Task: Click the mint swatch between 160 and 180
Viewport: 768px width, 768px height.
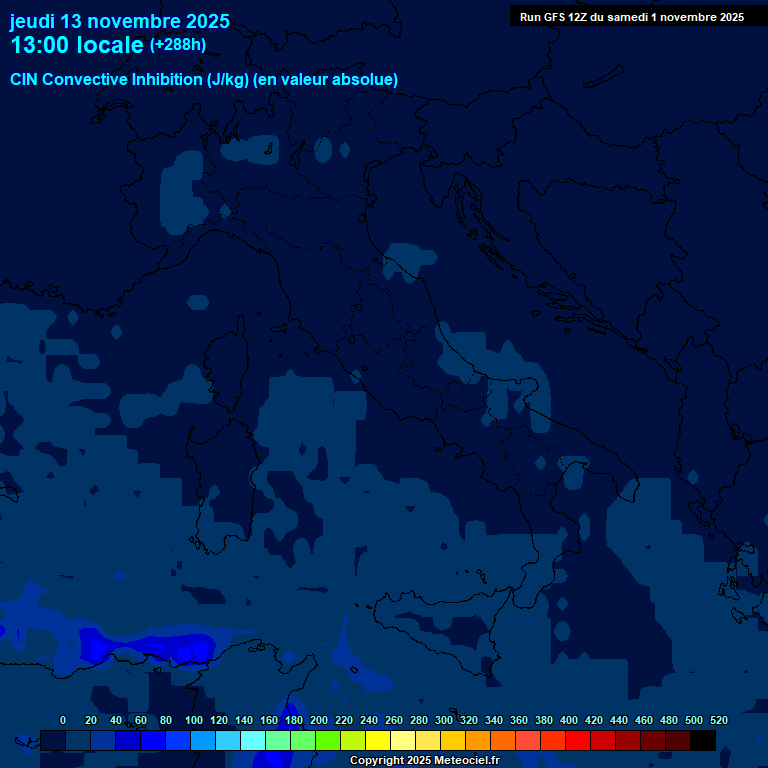Action: [278, 740]
